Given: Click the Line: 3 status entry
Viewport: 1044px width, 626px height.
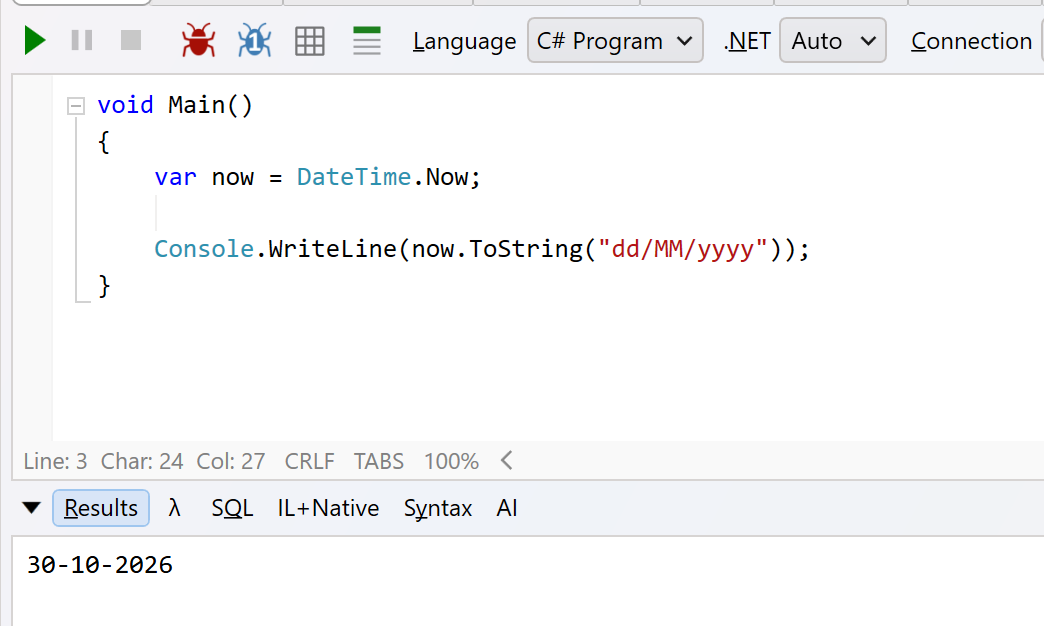Looking at the screenshot, I should (x=55, y=461).
